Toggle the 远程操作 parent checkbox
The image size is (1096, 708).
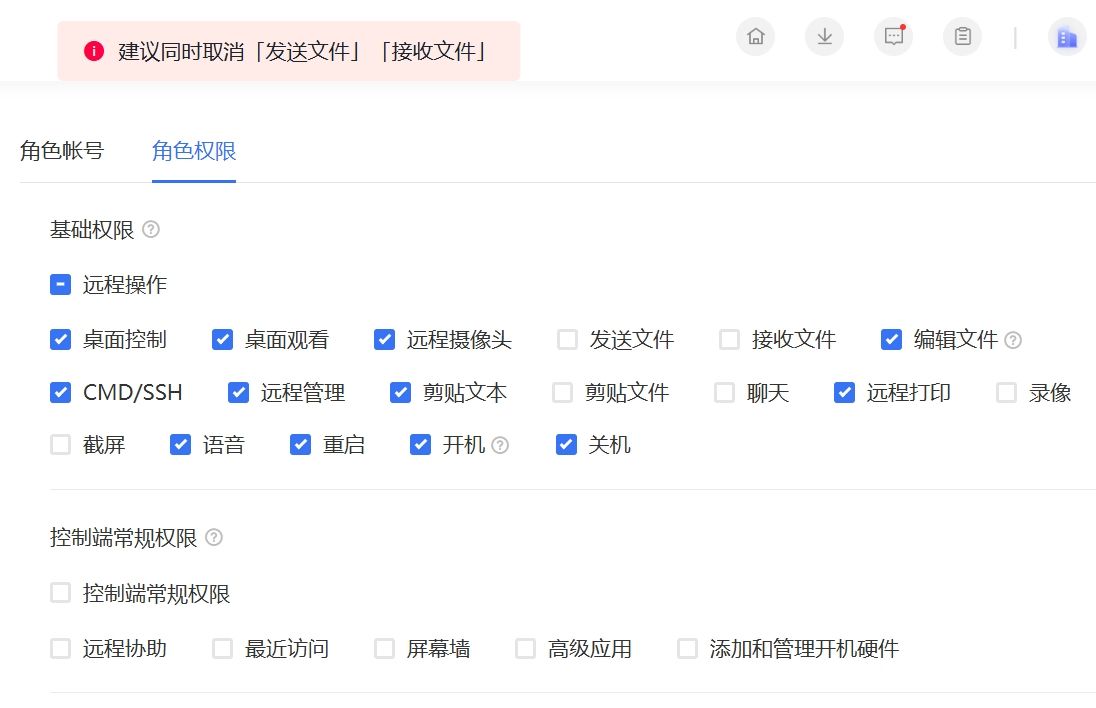pos(61,285)
